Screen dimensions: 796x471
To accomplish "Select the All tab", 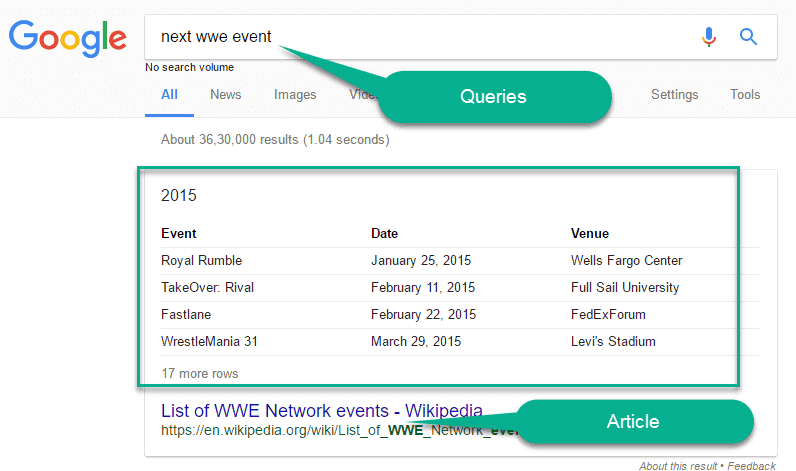I will pos(169,94).
